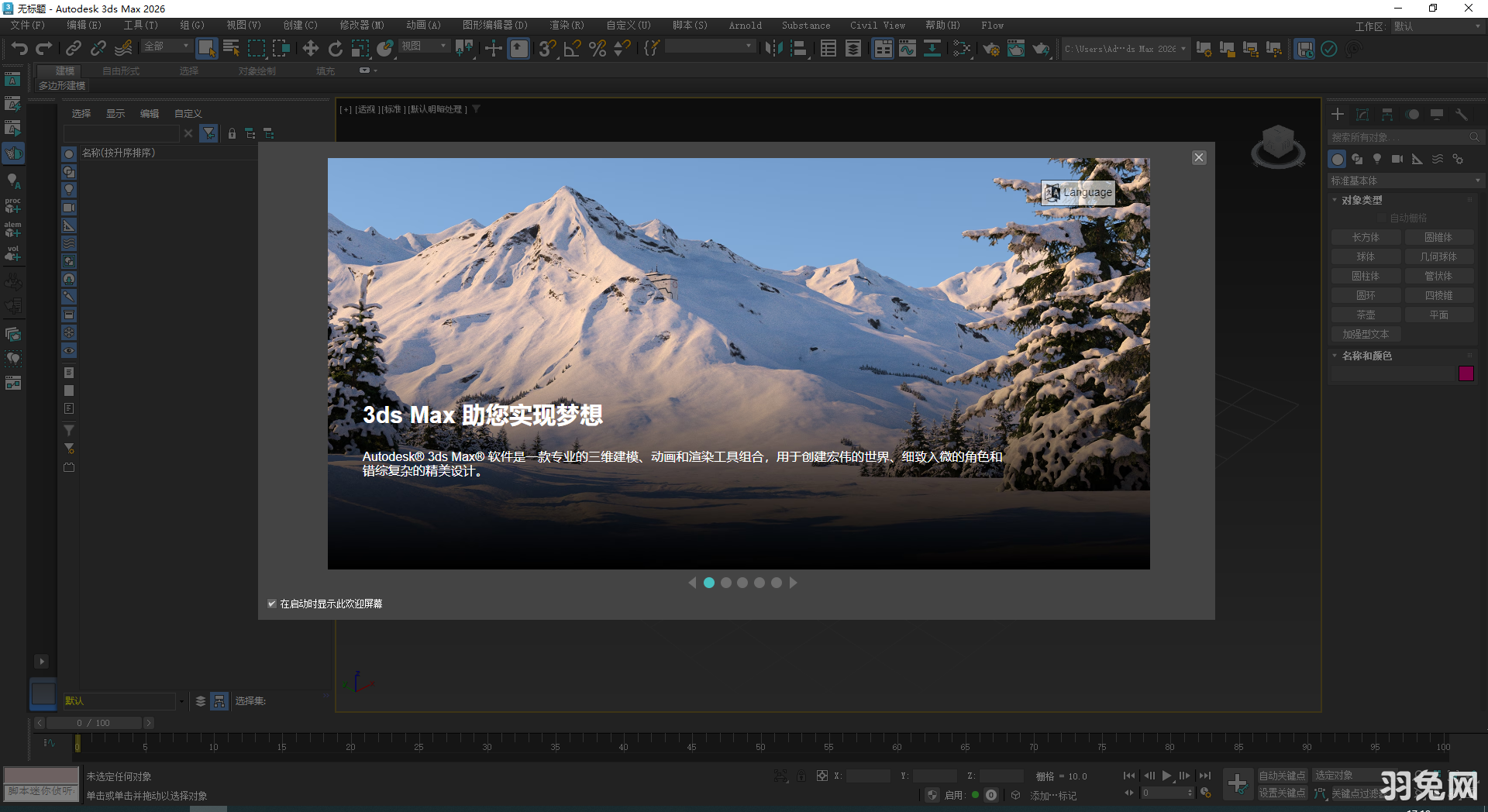Click the object color swatch
1488x812 pixels.
pos(1466,373)
